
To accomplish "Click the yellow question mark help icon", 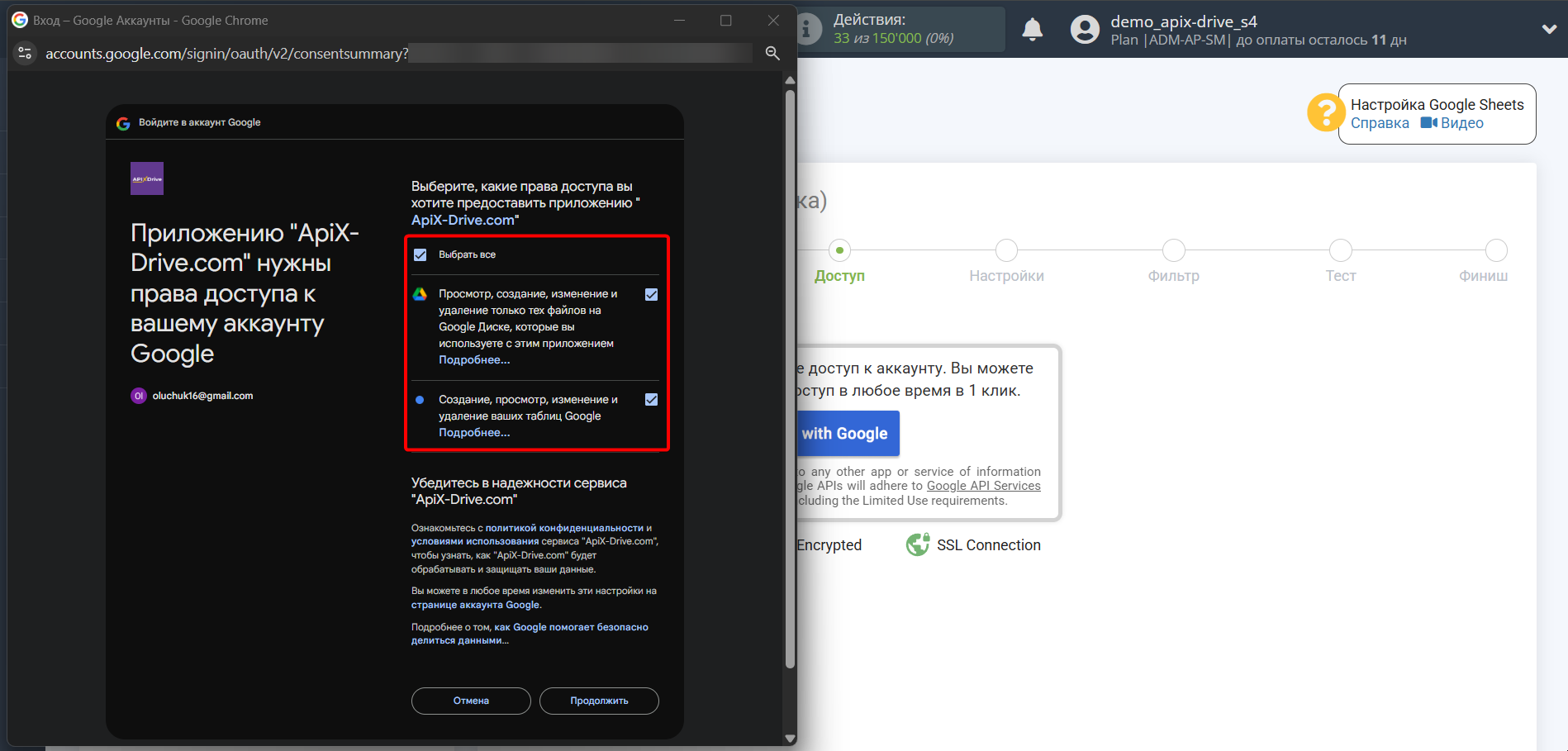I will coord(1325,112).
